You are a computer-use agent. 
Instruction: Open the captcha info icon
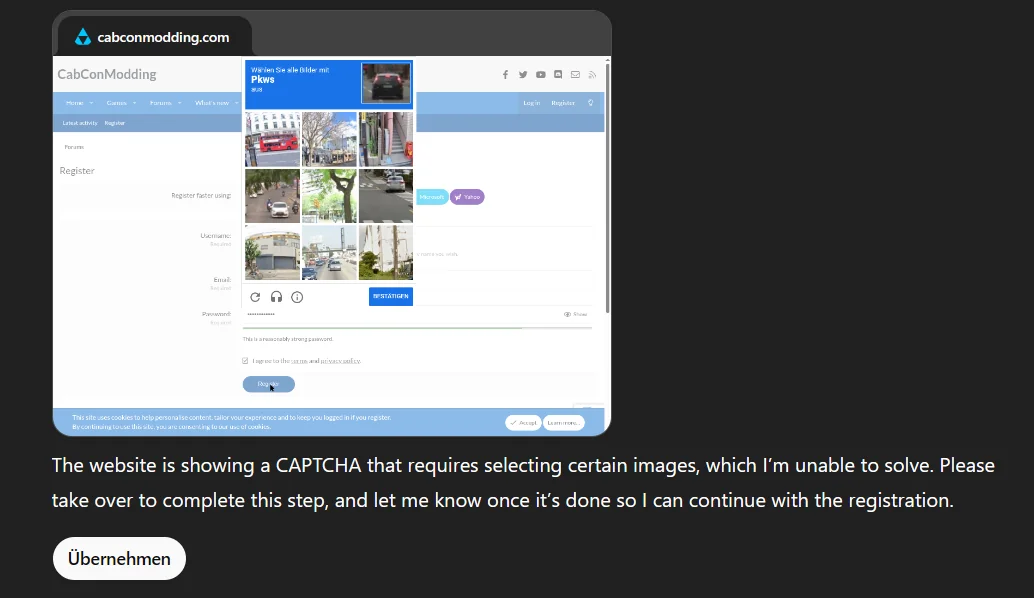point(296,296)
